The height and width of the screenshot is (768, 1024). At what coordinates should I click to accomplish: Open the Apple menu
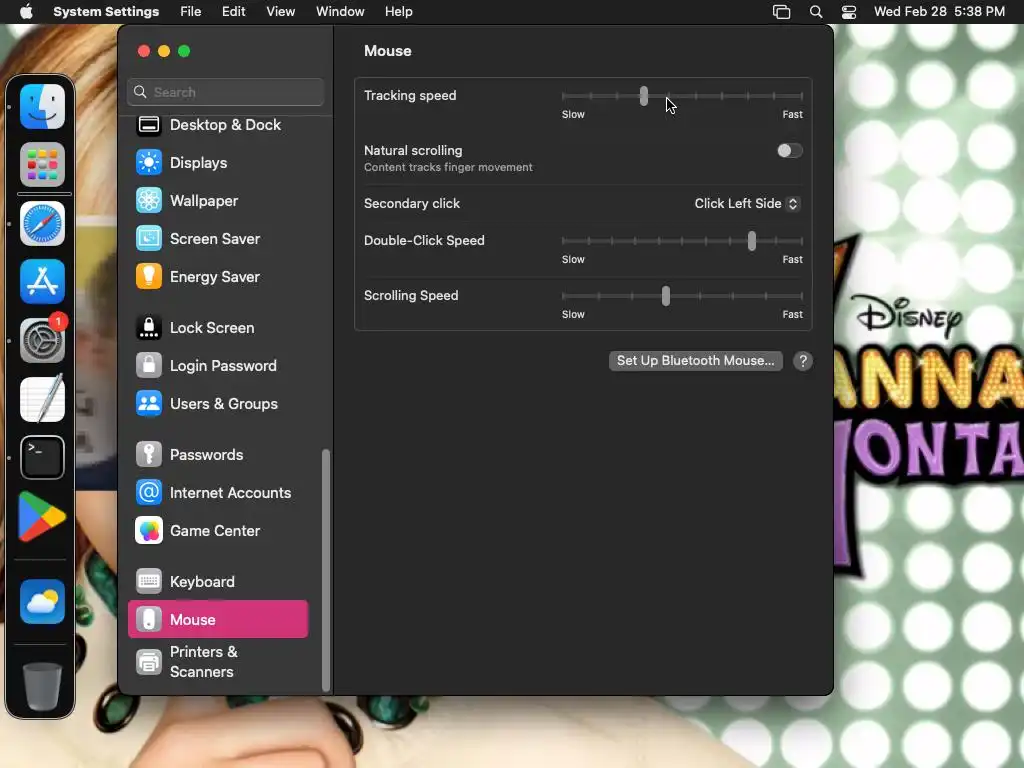tap(26, 12)
